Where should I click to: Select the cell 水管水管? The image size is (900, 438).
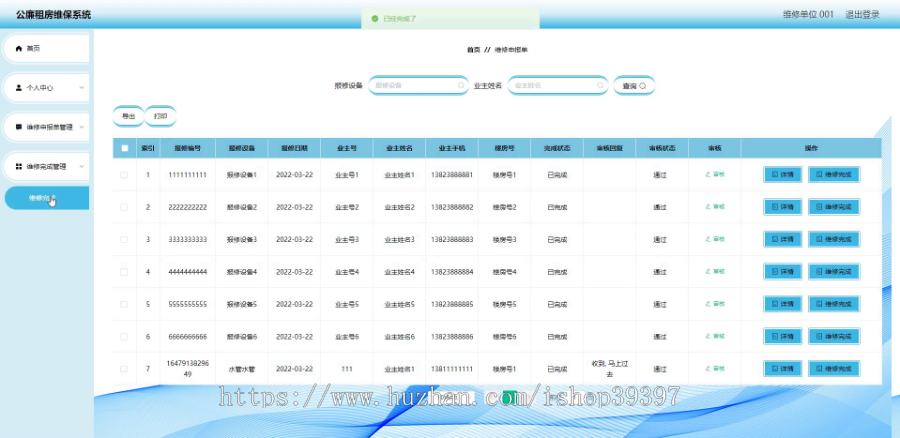click(242, 369)
